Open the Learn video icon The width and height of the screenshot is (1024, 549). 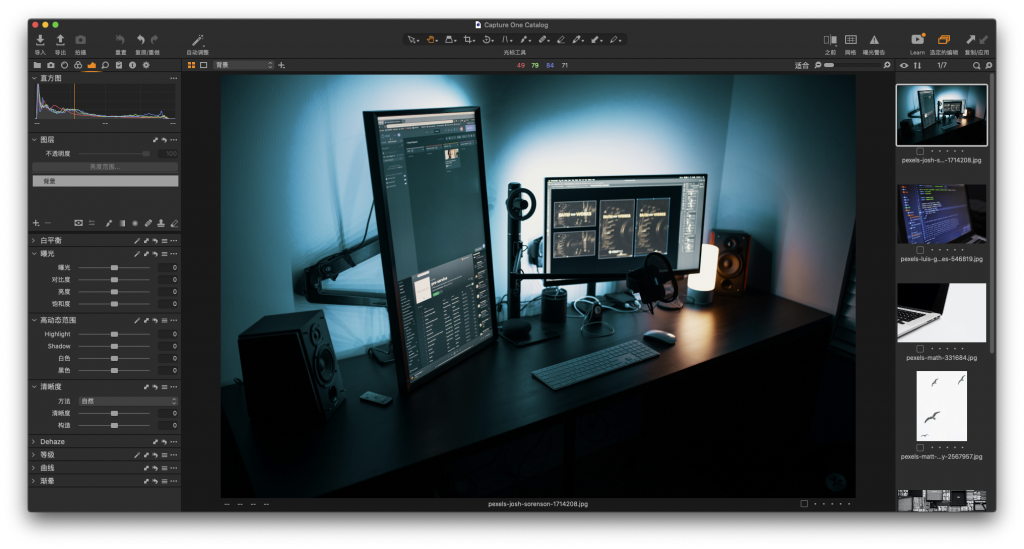[x=918, y=39]
